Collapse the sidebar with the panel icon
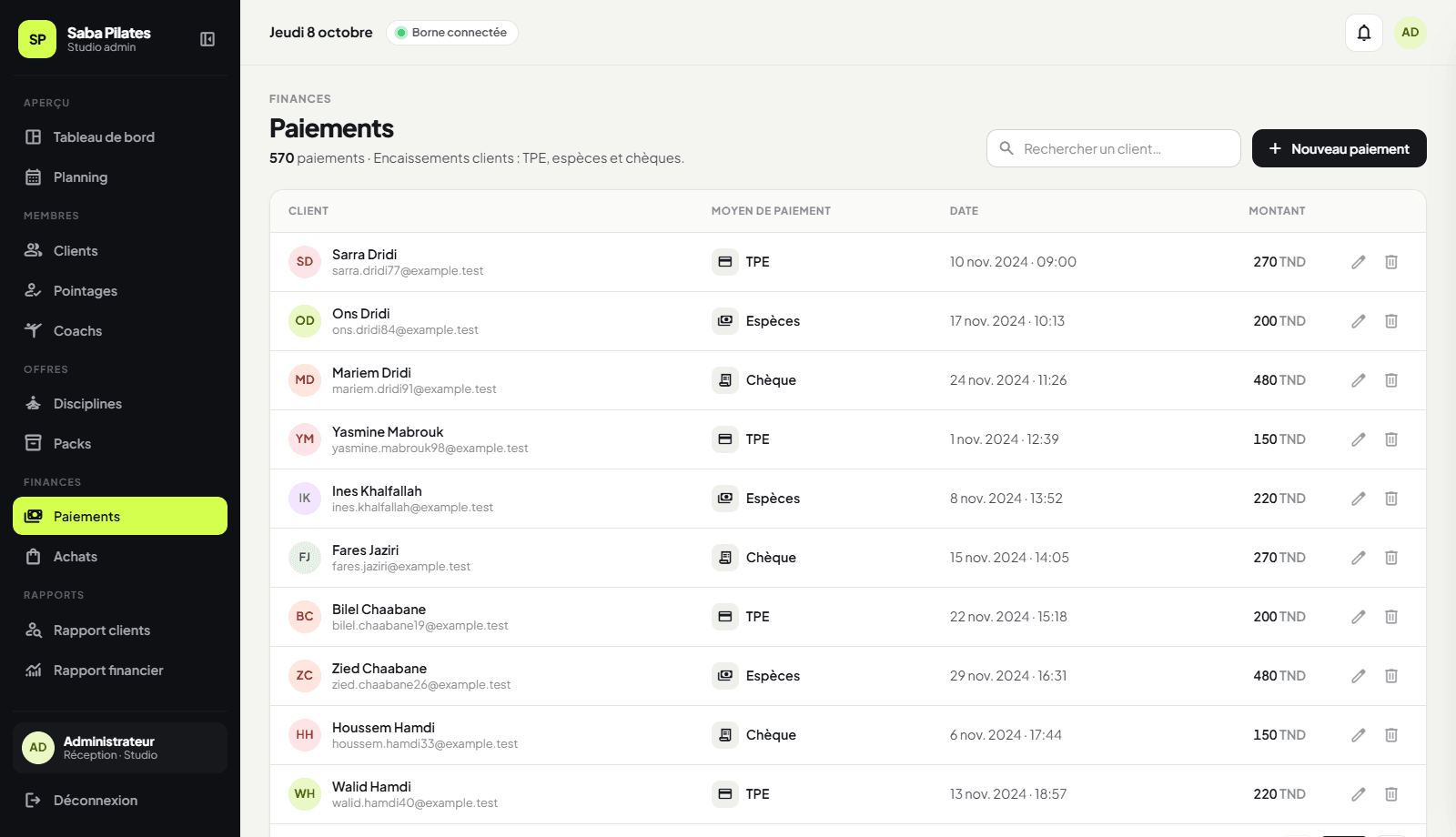 pos(207,39)
